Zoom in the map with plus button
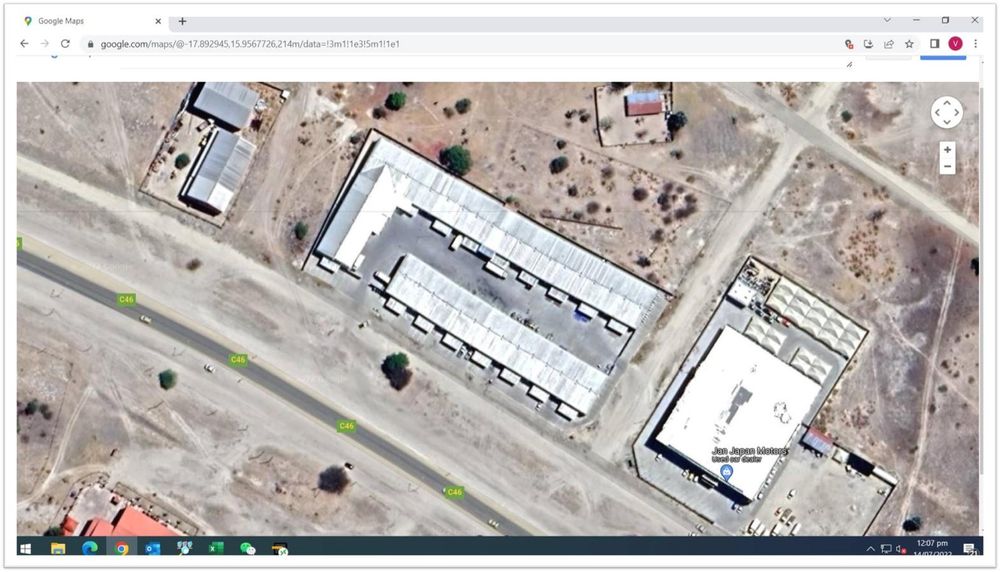1000x572 pixels. (x=947, y=150)
